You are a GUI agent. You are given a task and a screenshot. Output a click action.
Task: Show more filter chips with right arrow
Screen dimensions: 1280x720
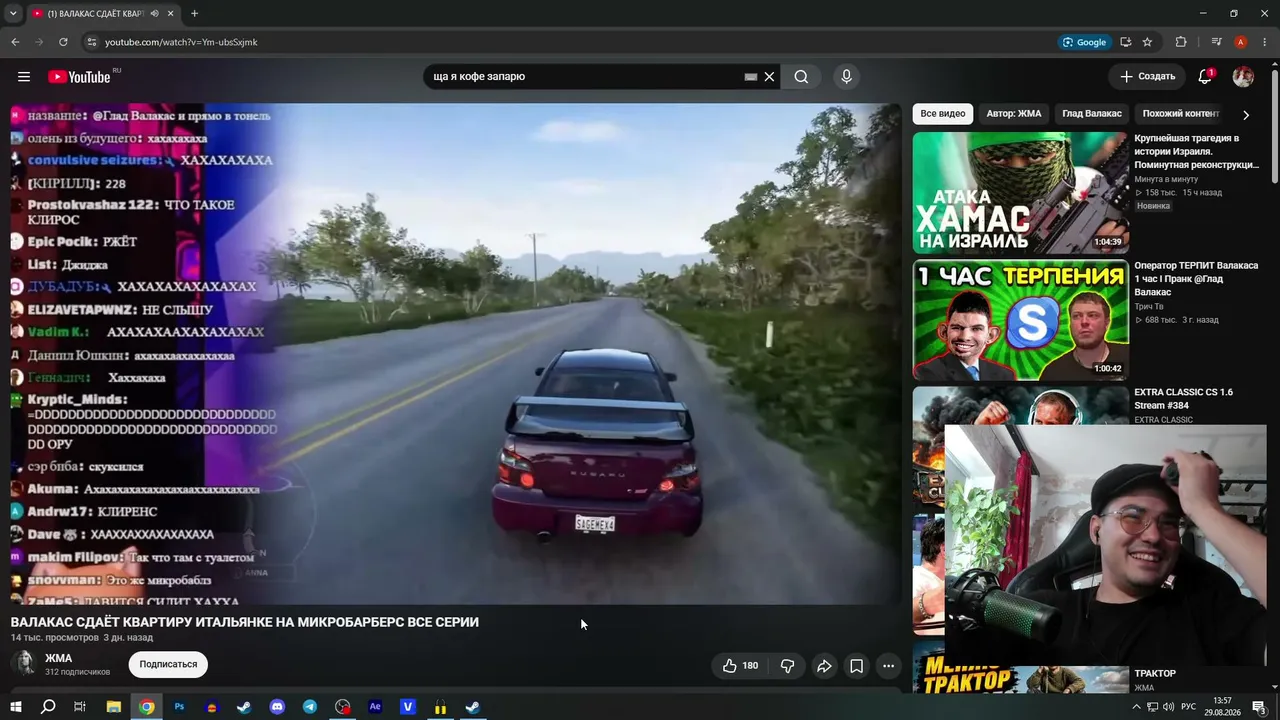1245,114
